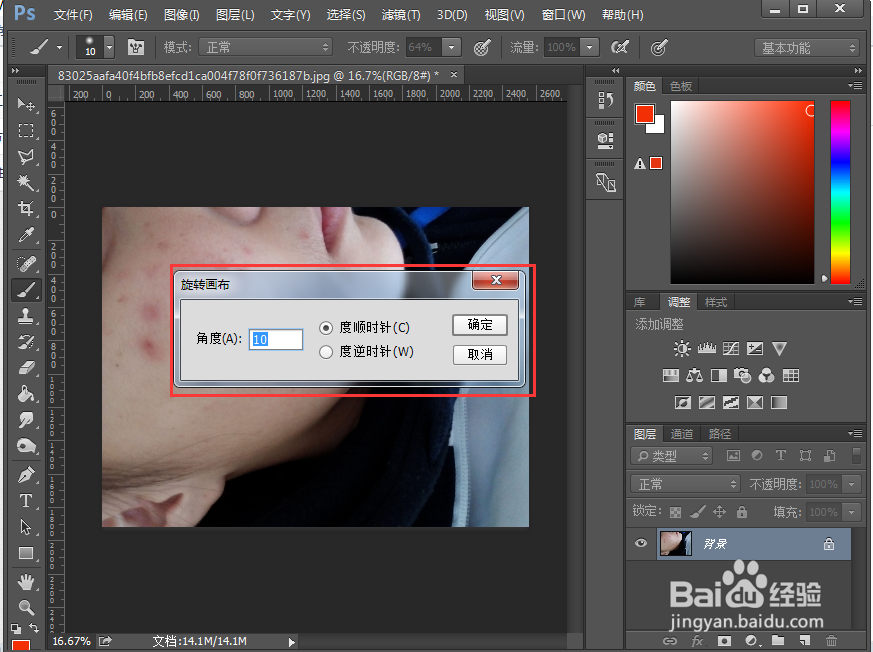873x652 pixels.
Task: Toggle lock position icon
Action: (x=719, y=512)
